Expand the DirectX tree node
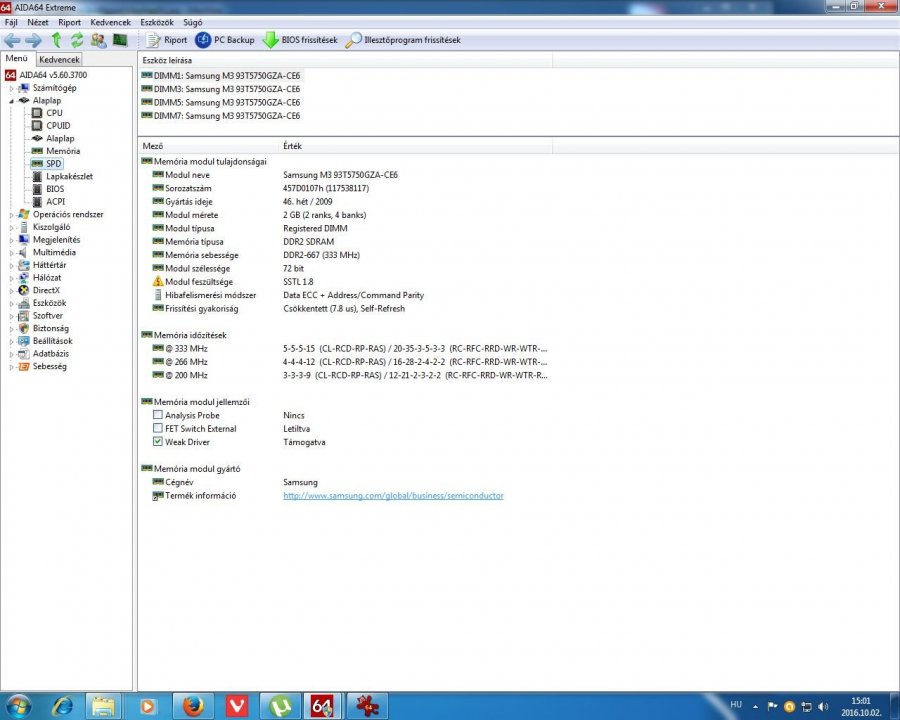Viewport: 900px width, 720px height. tap(11, 291)
